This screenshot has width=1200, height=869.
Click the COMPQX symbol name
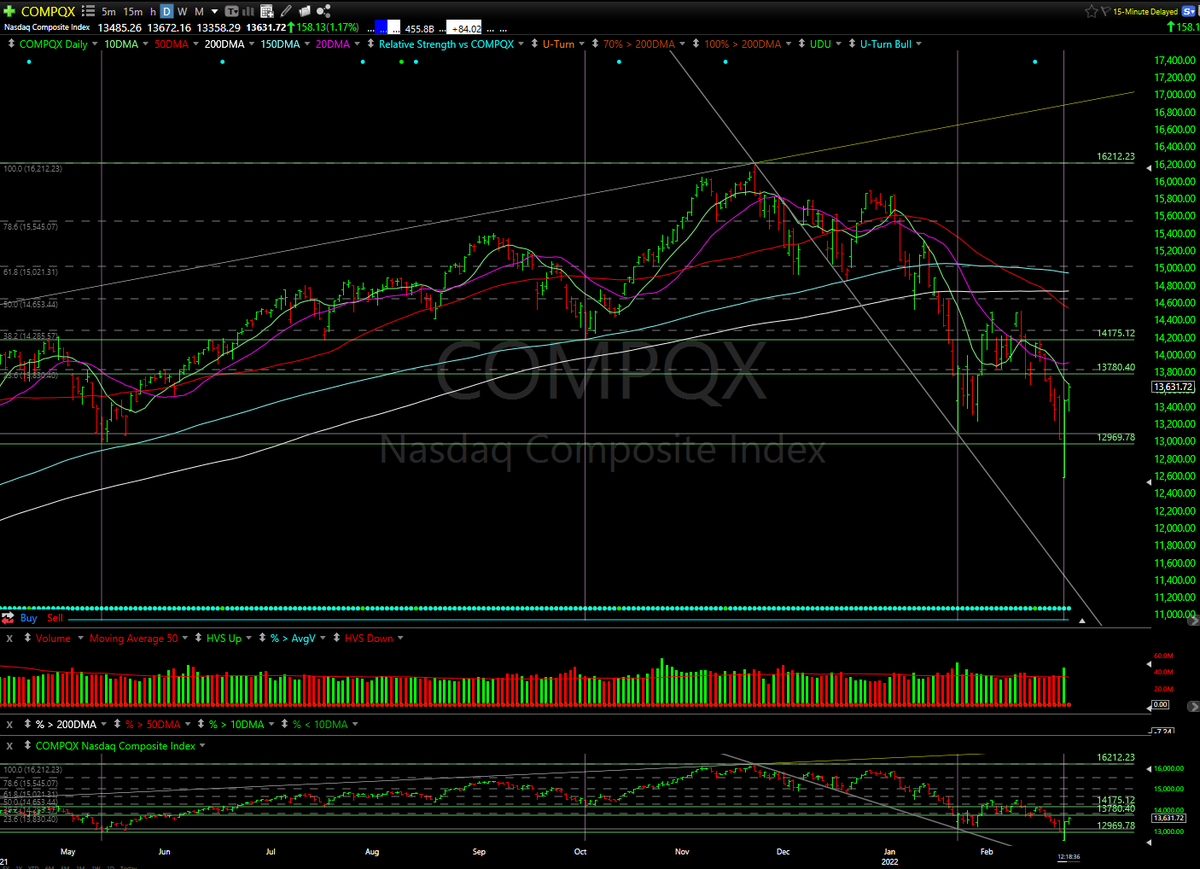click(x=48, y=11)
